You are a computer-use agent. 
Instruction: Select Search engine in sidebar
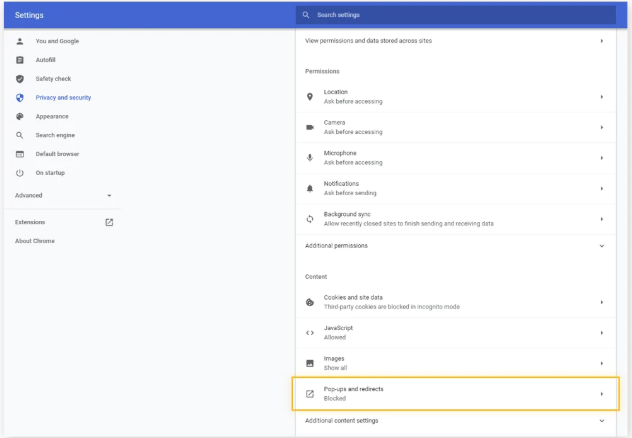coord(57,135)
